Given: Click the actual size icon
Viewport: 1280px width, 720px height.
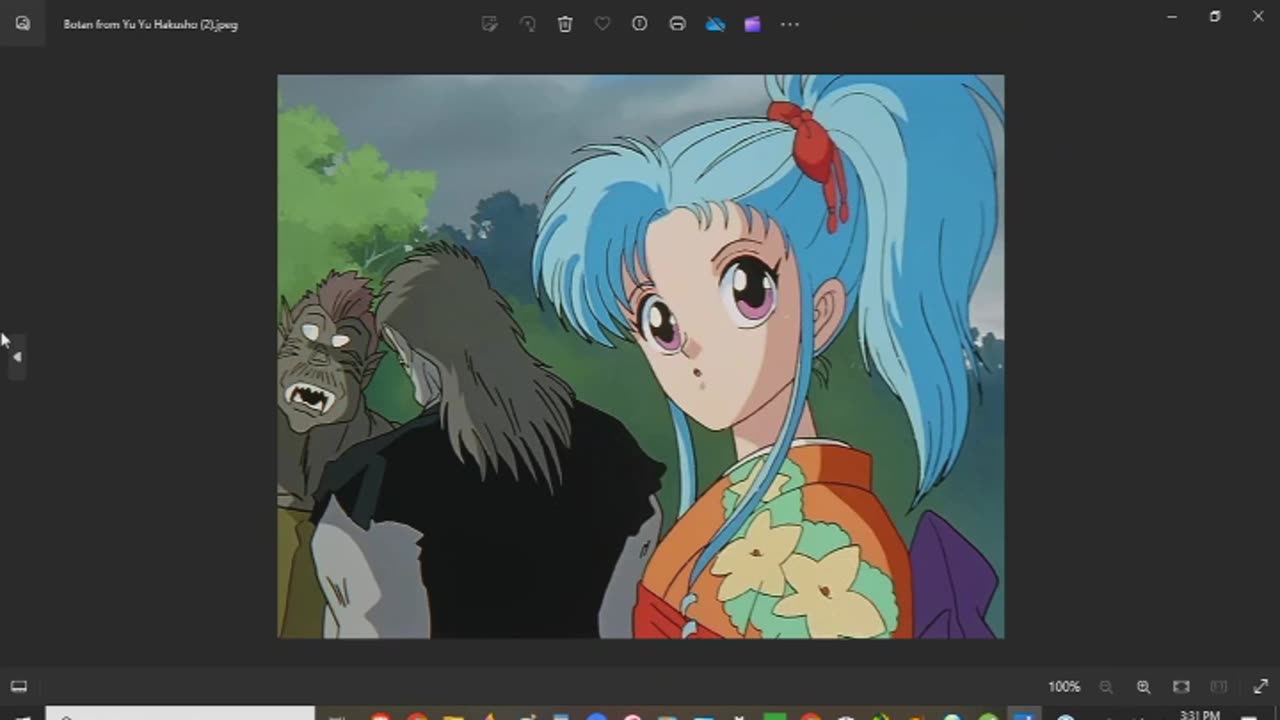Looking at the screenshot, I should coord(1218,687).
